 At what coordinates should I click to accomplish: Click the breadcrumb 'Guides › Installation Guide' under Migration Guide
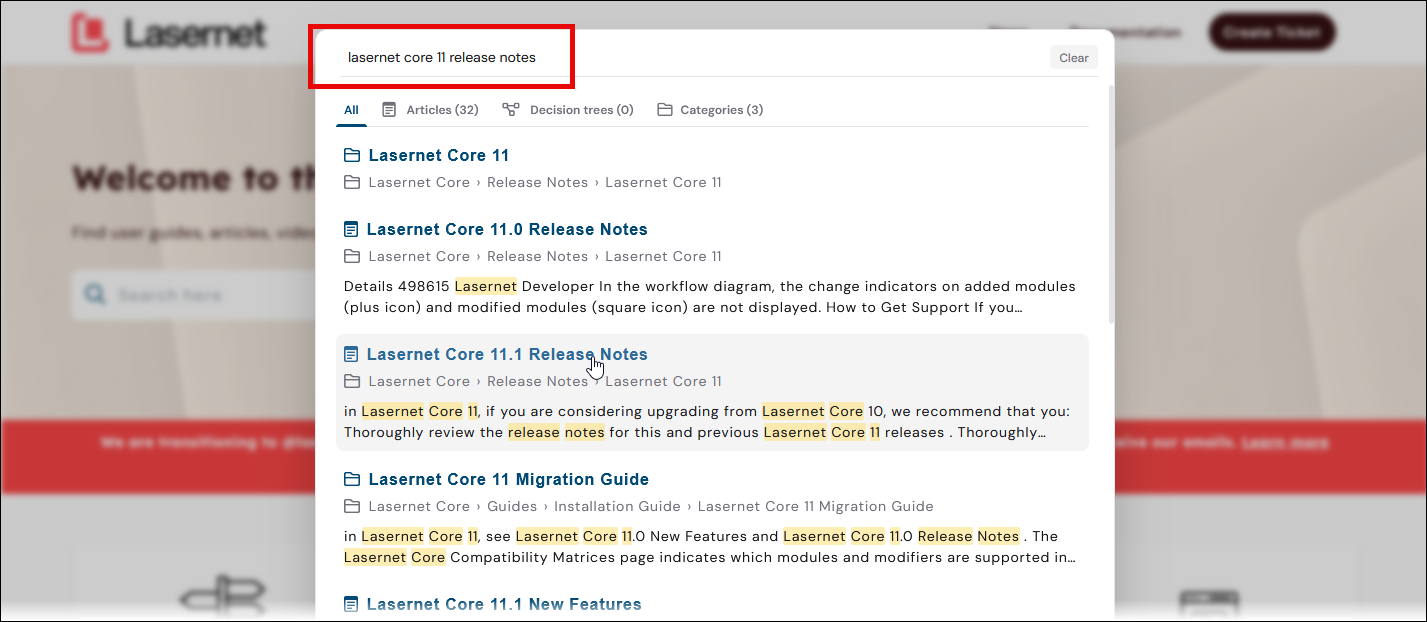(584, 506)
